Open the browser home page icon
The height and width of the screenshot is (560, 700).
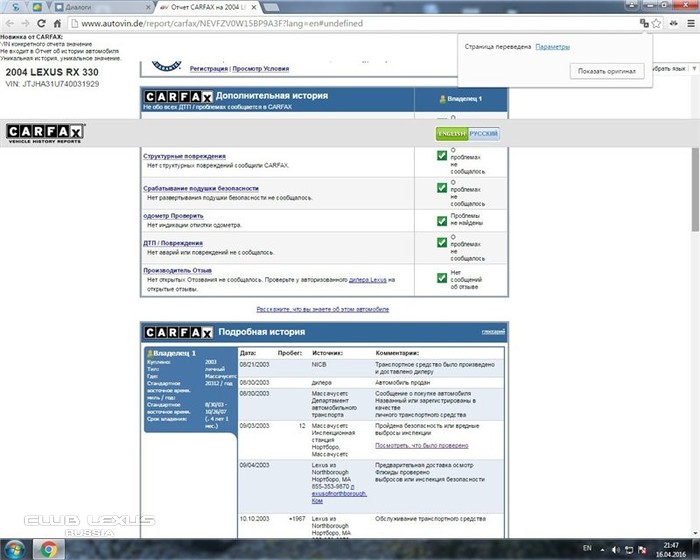[x=57, y=23]
